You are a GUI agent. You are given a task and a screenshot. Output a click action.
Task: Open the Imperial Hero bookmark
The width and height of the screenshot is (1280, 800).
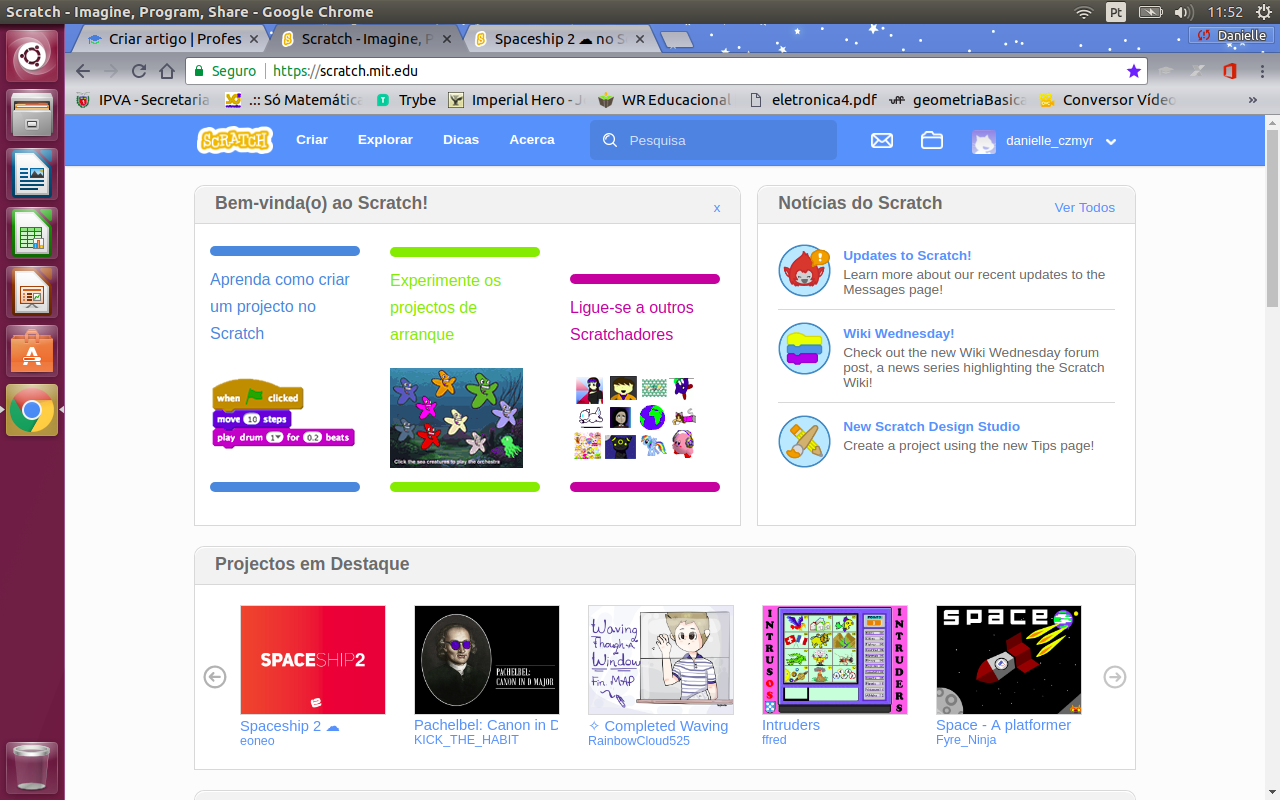(x=516, y=100)
